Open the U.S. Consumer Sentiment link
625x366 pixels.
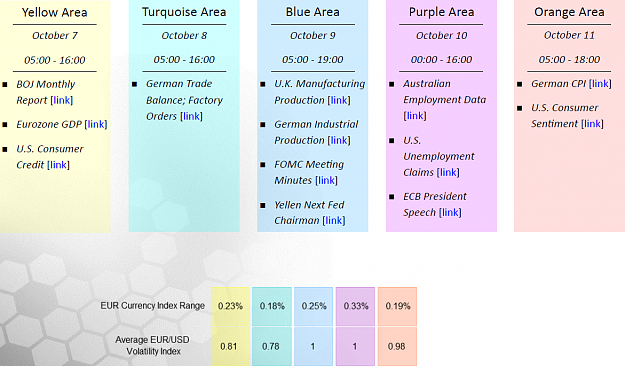click(592, 124)
